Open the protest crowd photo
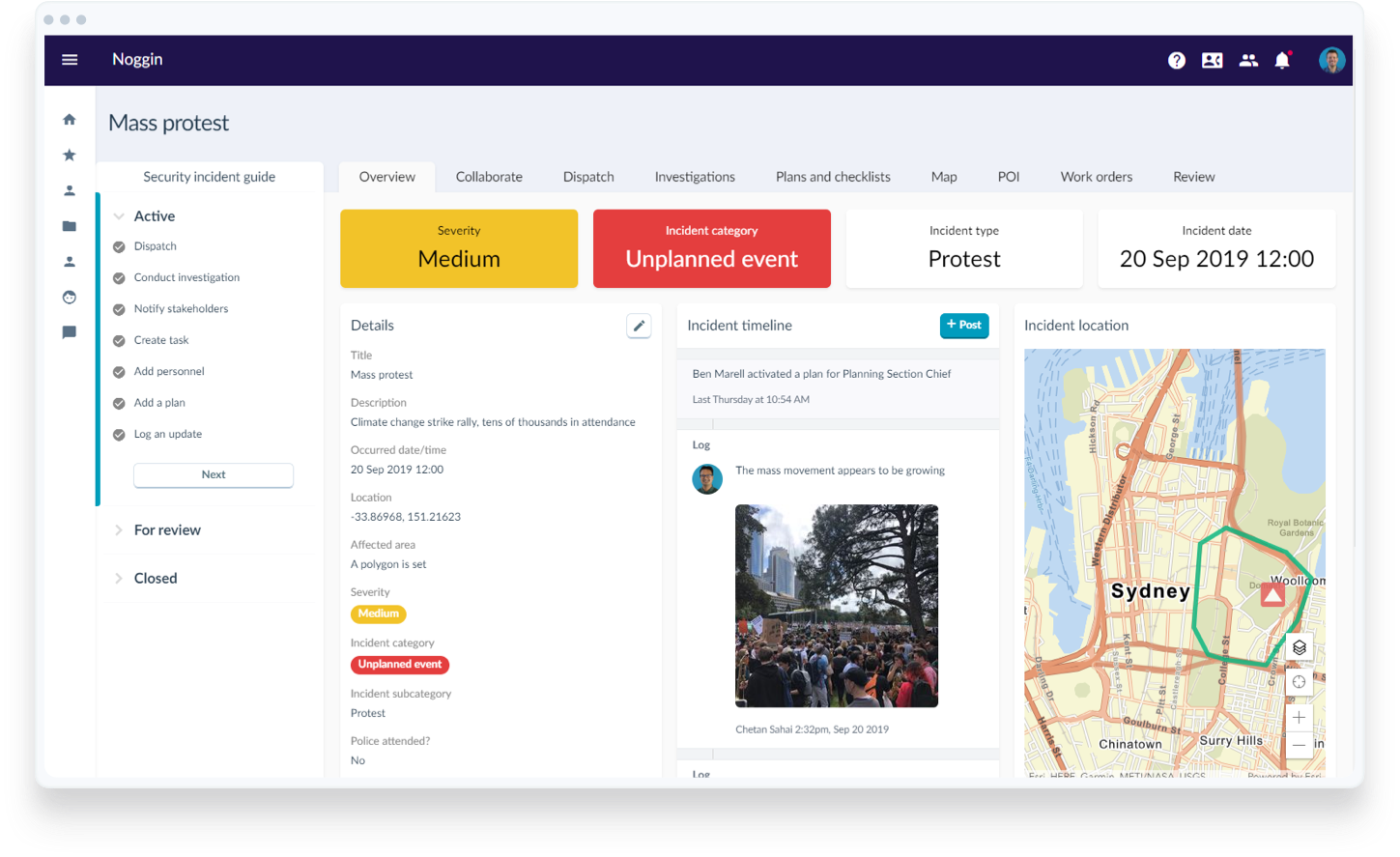 click(x=837, y=605)
